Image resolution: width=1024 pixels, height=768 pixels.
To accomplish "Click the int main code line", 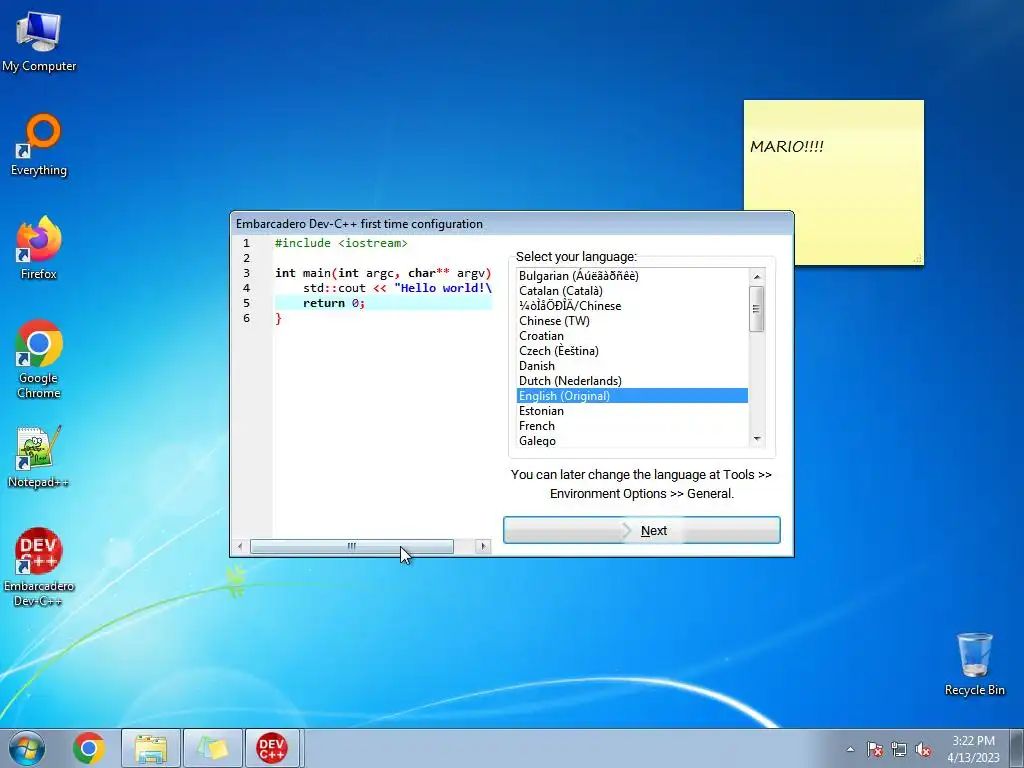I will pos(383,273).
